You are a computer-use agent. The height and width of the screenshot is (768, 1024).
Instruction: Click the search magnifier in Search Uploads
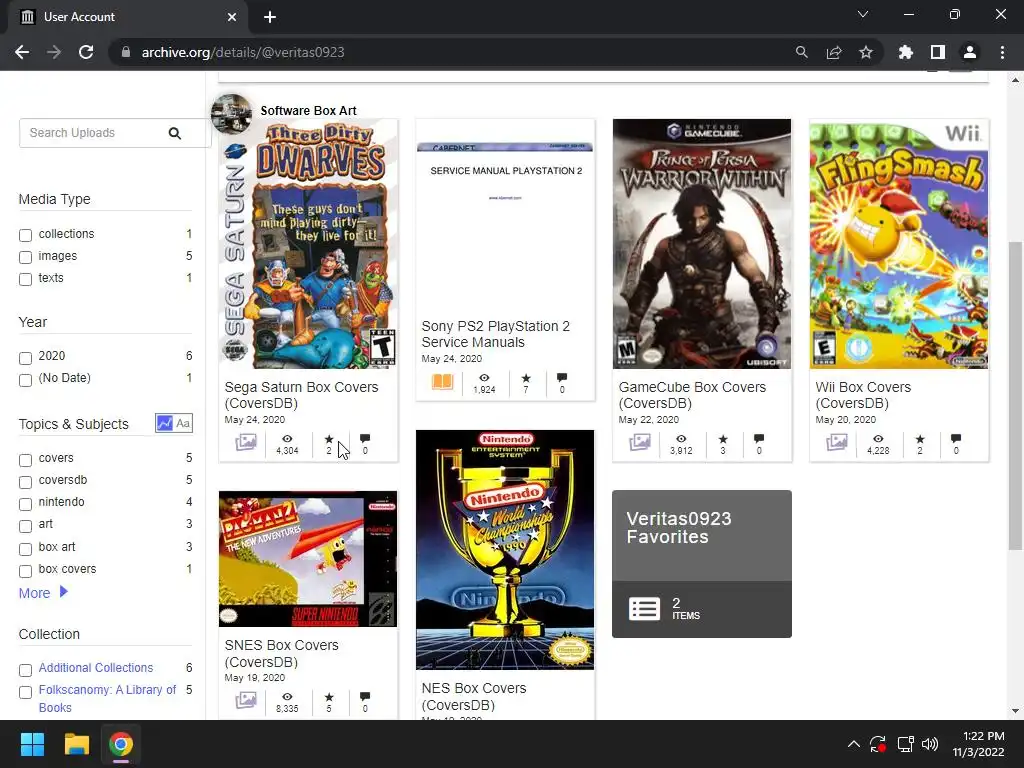click(x=174, y=133)
